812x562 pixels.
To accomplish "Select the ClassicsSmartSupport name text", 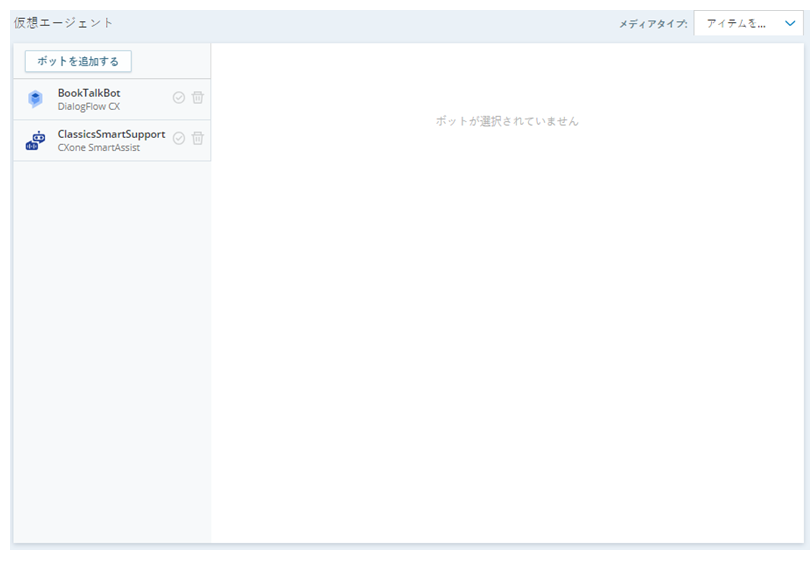I will [x=111, y=134].
